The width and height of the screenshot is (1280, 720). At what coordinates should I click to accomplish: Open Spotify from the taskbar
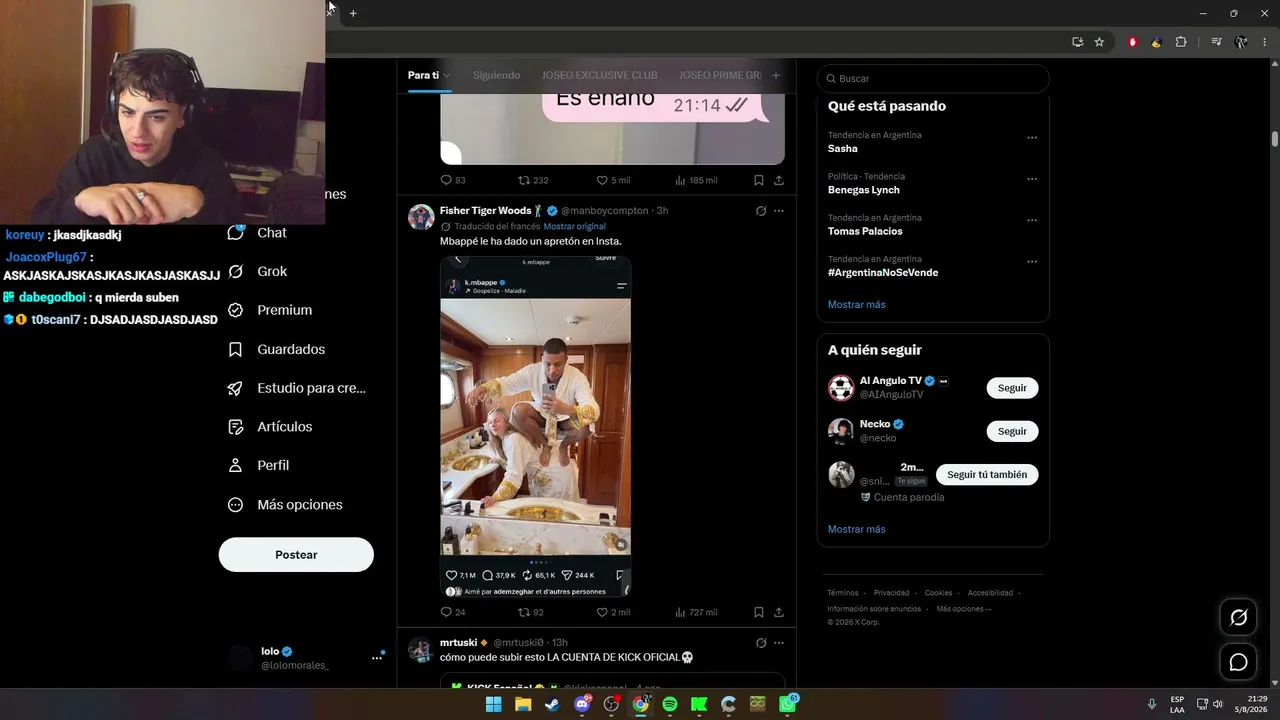click(670, 704)
